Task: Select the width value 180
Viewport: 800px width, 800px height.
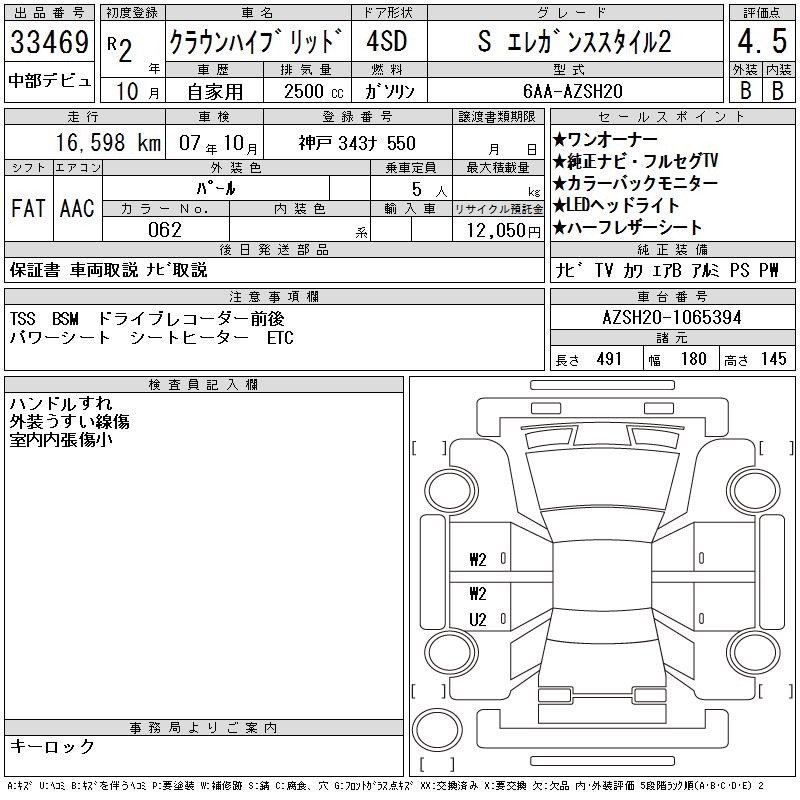Action: click(693, 359)
